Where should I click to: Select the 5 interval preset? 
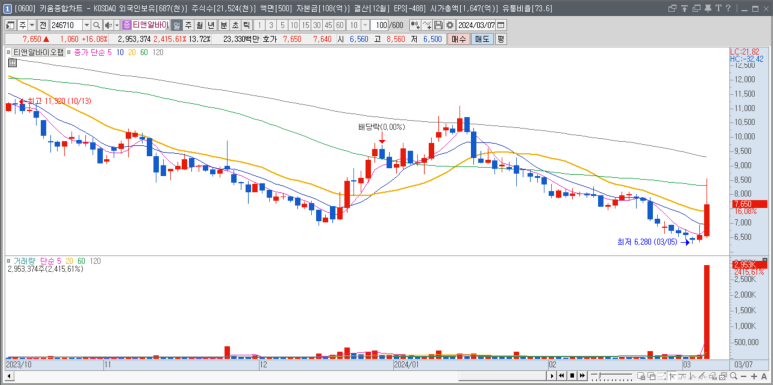click(x=282, y=25)
